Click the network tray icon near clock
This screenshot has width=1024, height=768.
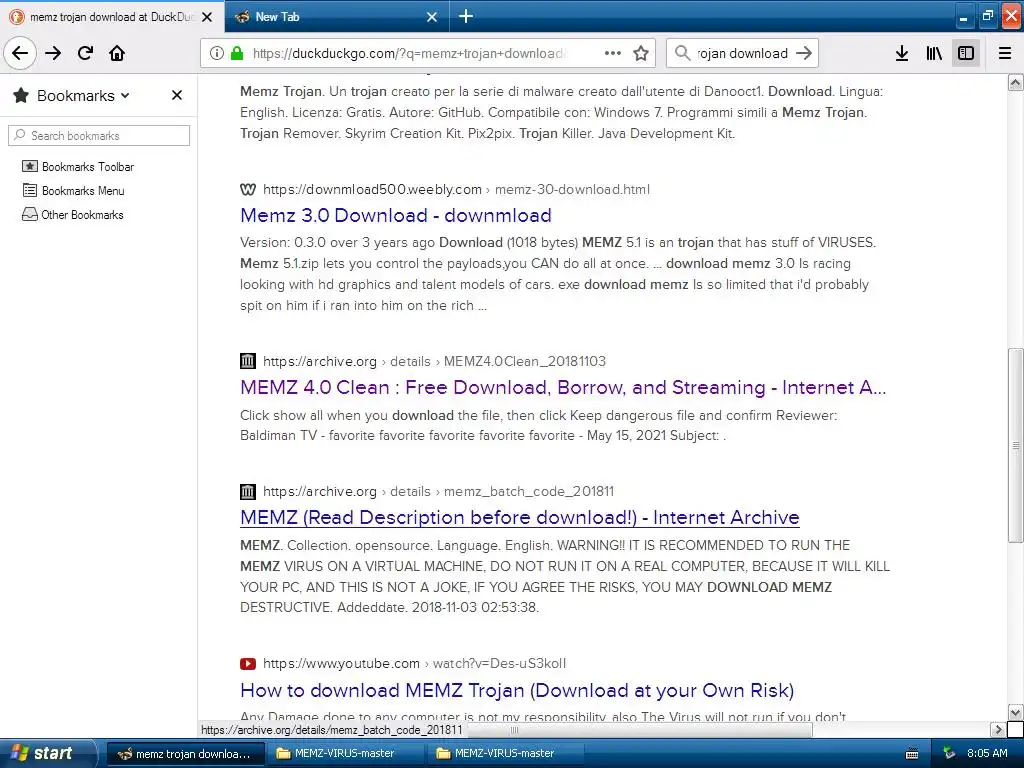click(949, 754)
